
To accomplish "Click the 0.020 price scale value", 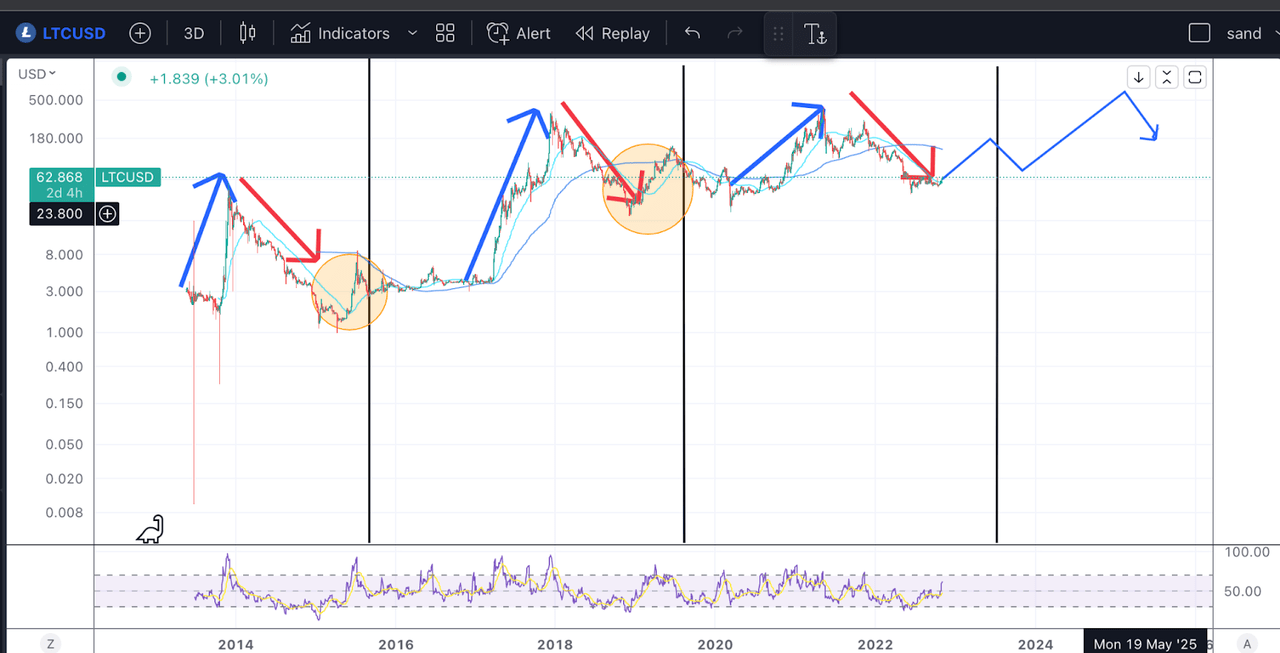I will click(62, 478).
